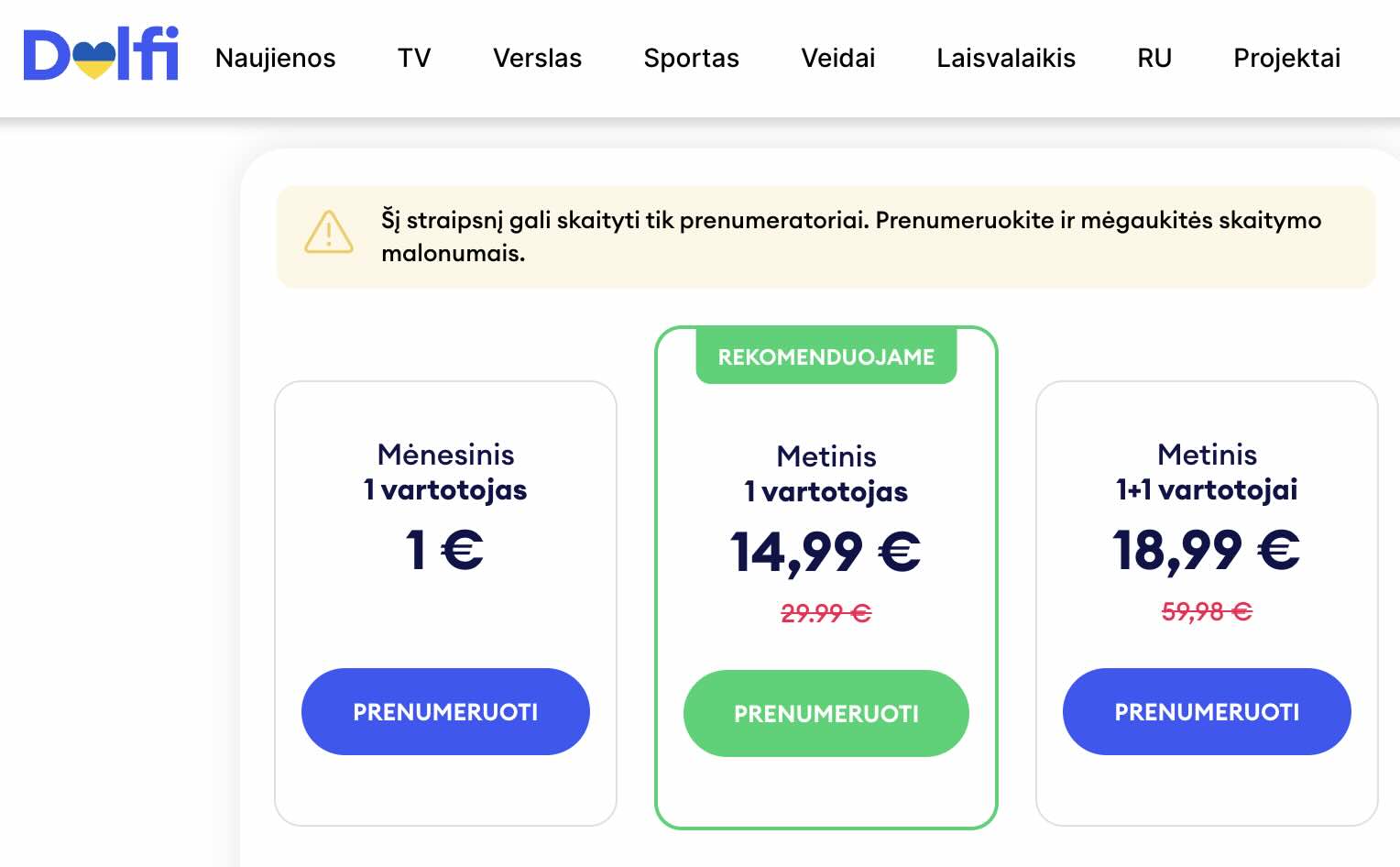Switch to the RU version
This screenshot has width=1400, height=867.
point(1154,59)
